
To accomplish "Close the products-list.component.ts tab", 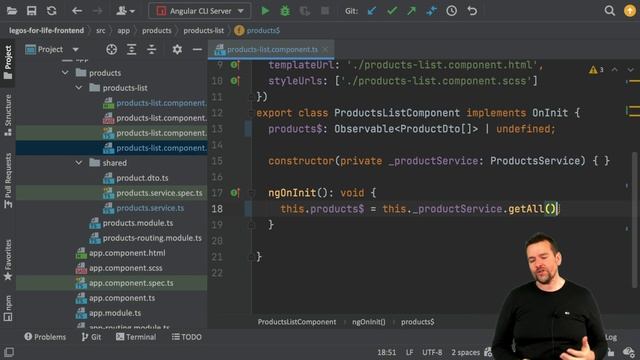I will tap(325, 49).
